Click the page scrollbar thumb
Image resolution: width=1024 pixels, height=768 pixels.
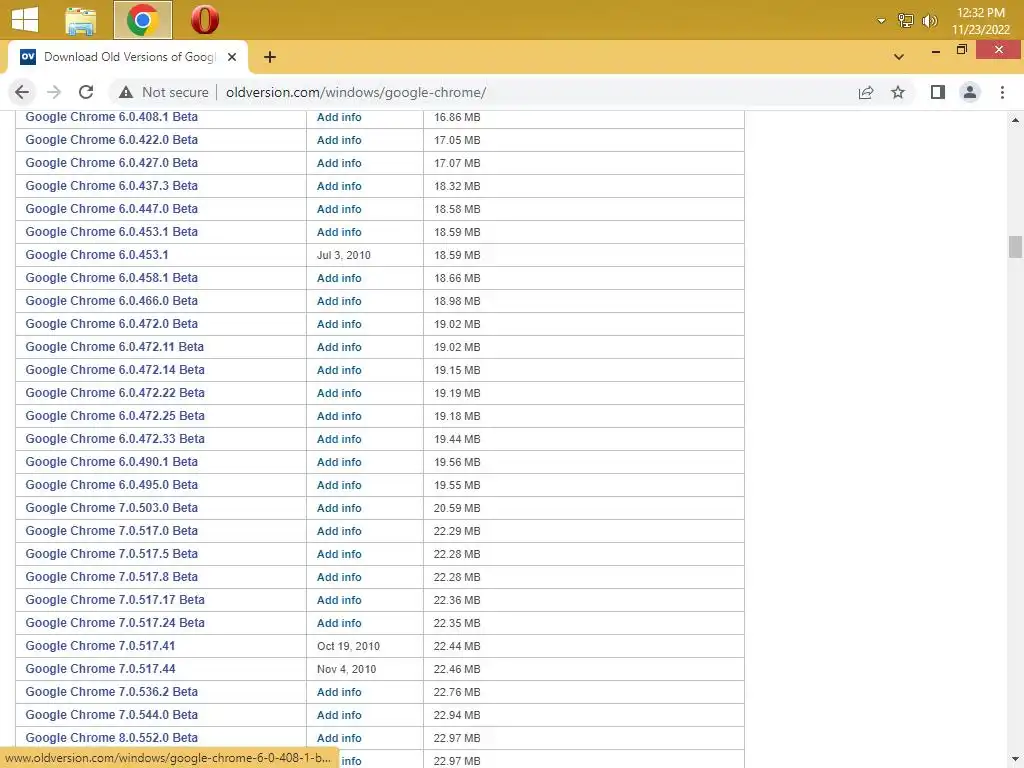coord(1015,247)
